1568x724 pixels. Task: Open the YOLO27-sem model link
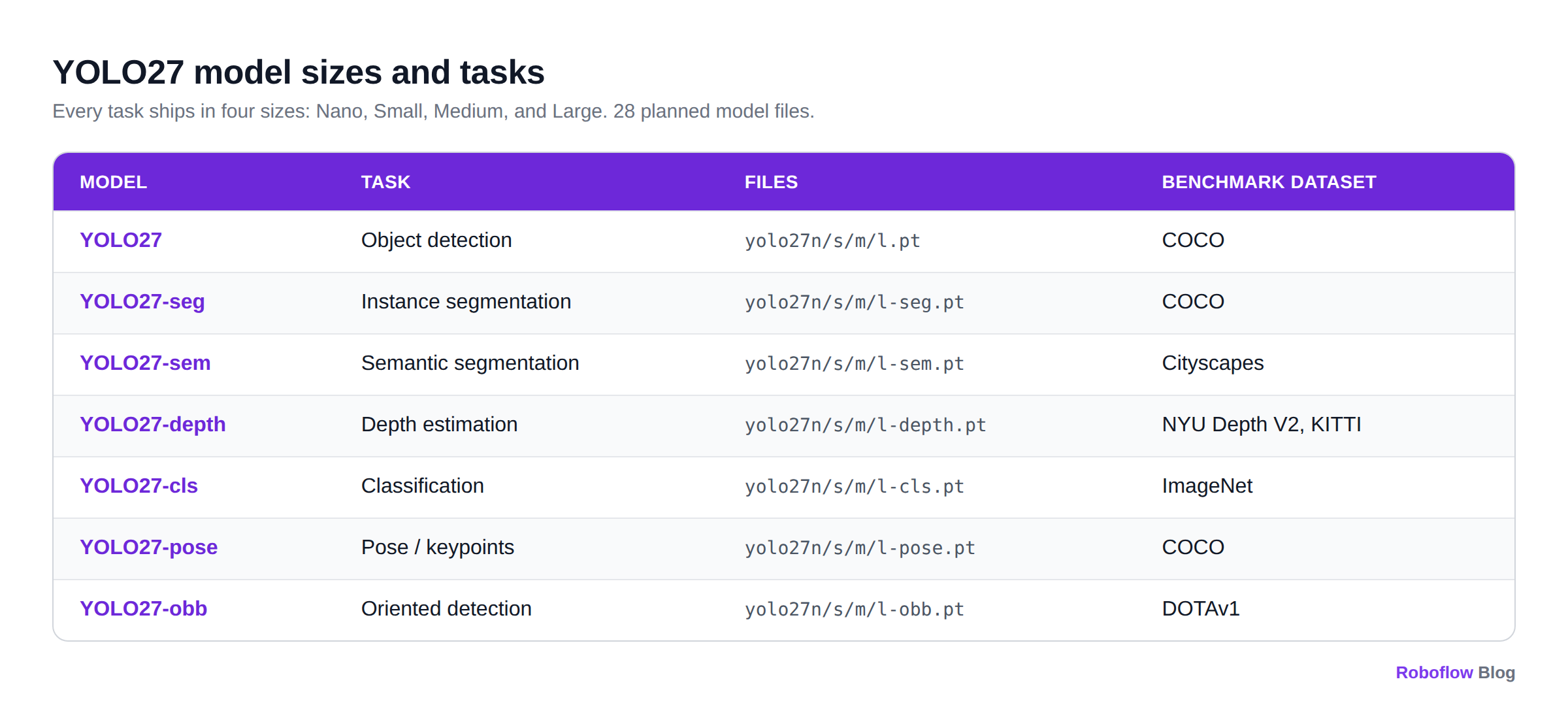point(145,363)
